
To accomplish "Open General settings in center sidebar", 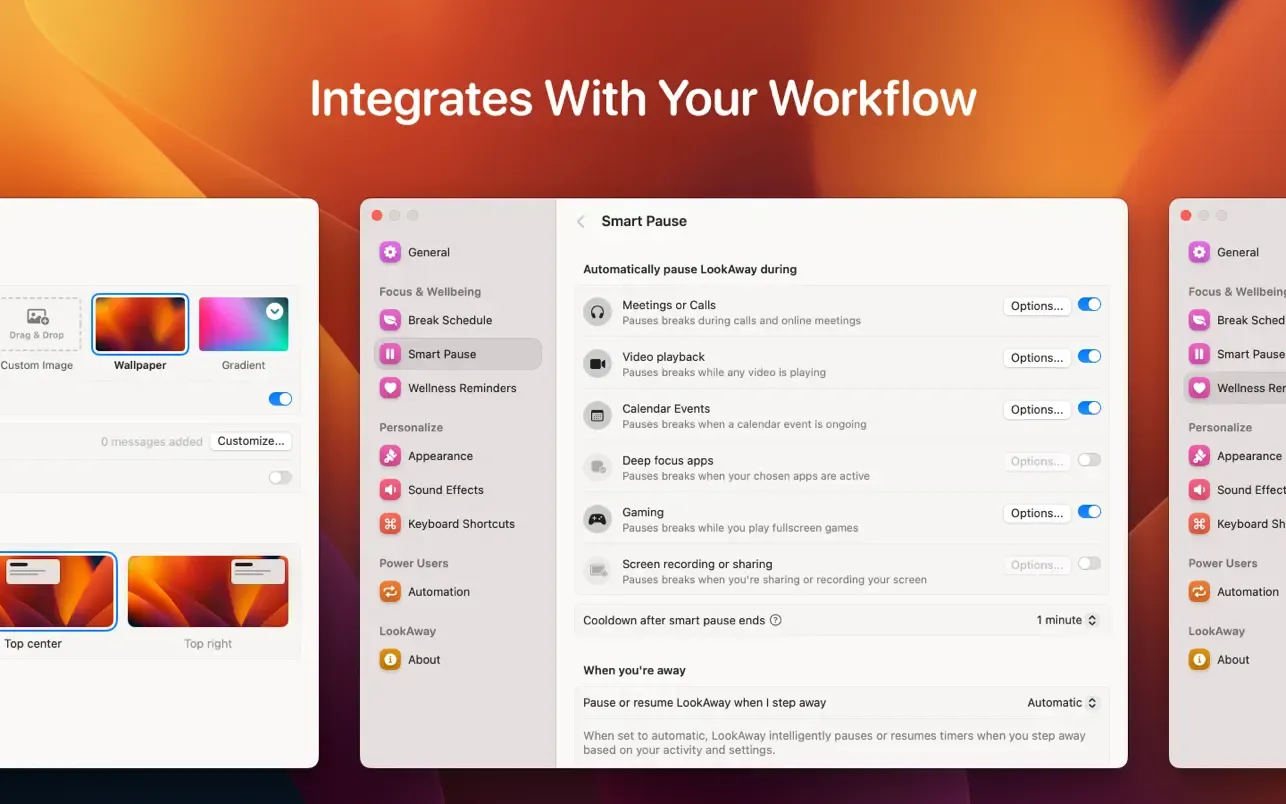I will click(x=460, y=252).
